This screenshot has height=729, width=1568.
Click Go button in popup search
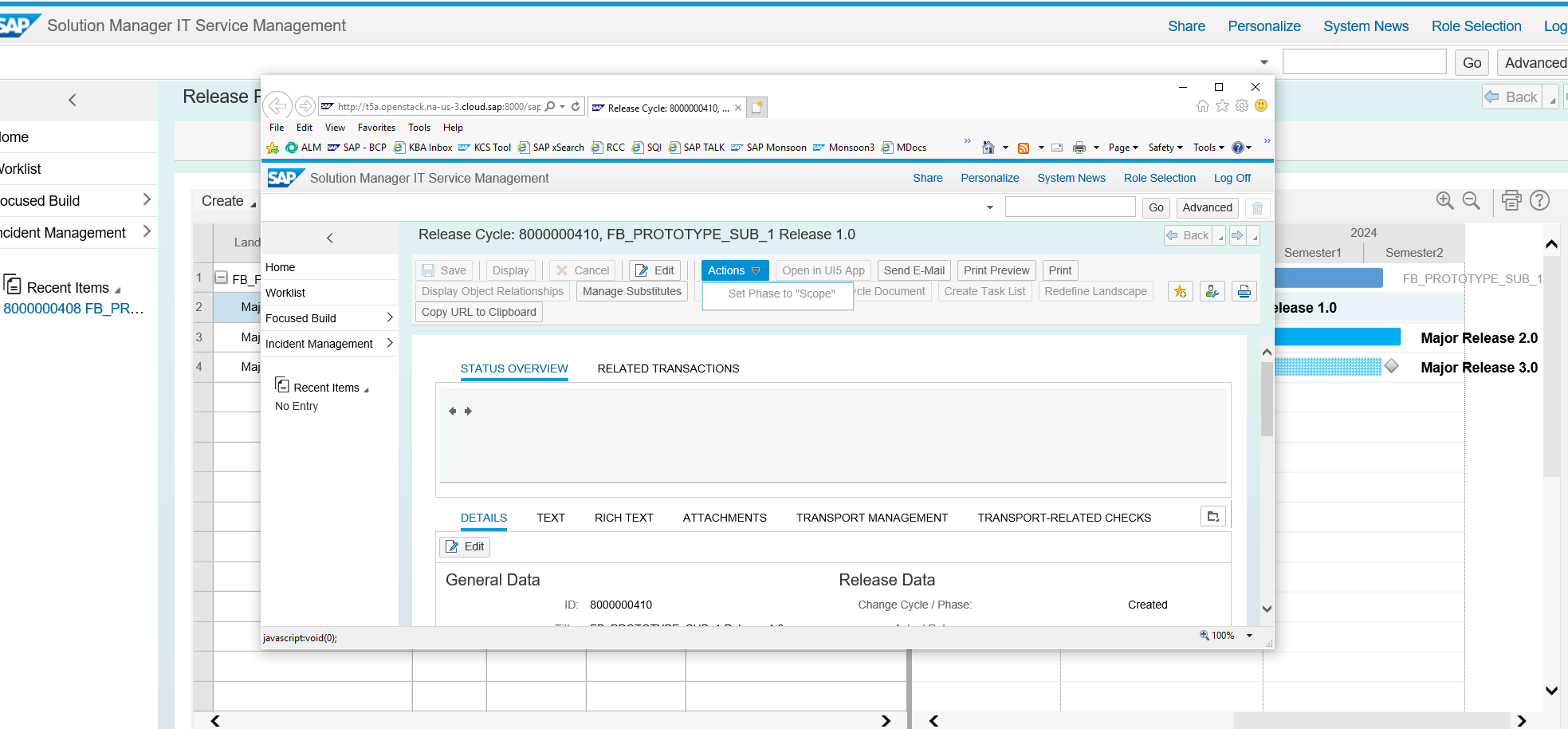1156,207
